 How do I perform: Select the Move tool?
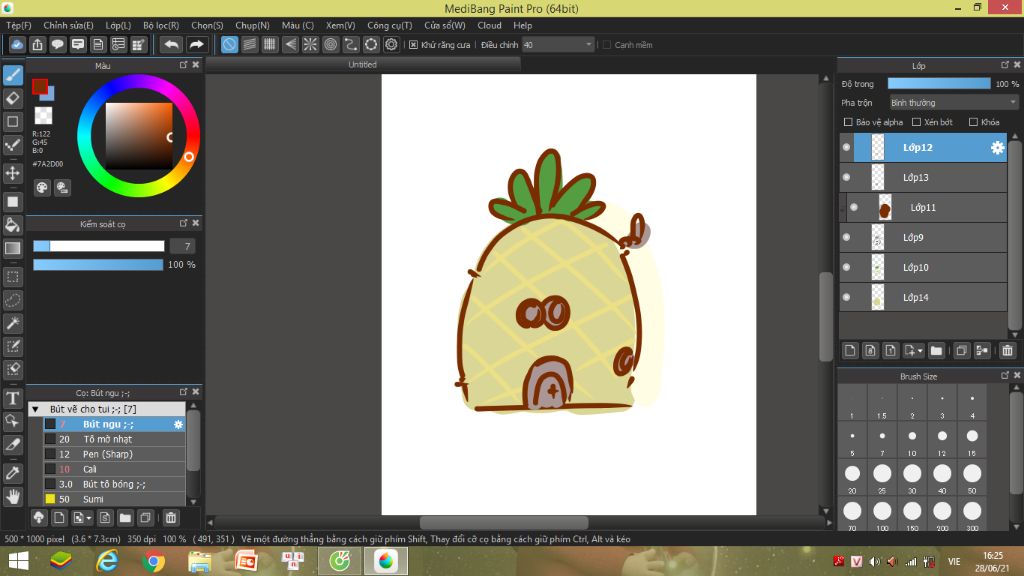pos(13,173)
